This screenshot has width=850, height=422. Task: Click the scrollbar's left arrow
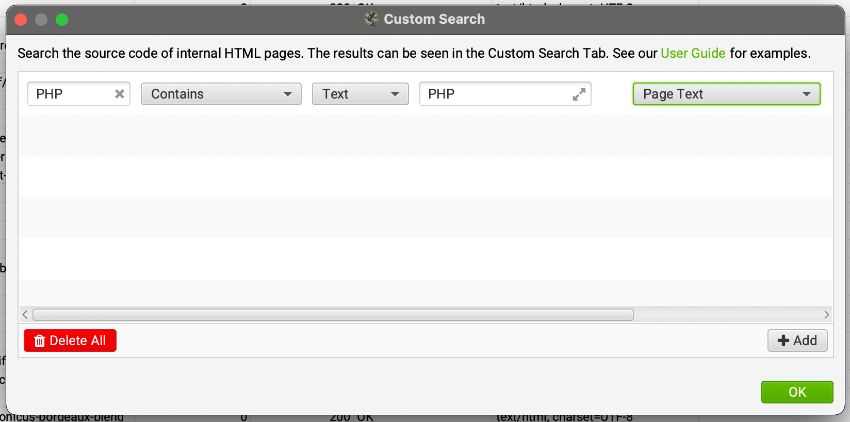click(25, 314)
